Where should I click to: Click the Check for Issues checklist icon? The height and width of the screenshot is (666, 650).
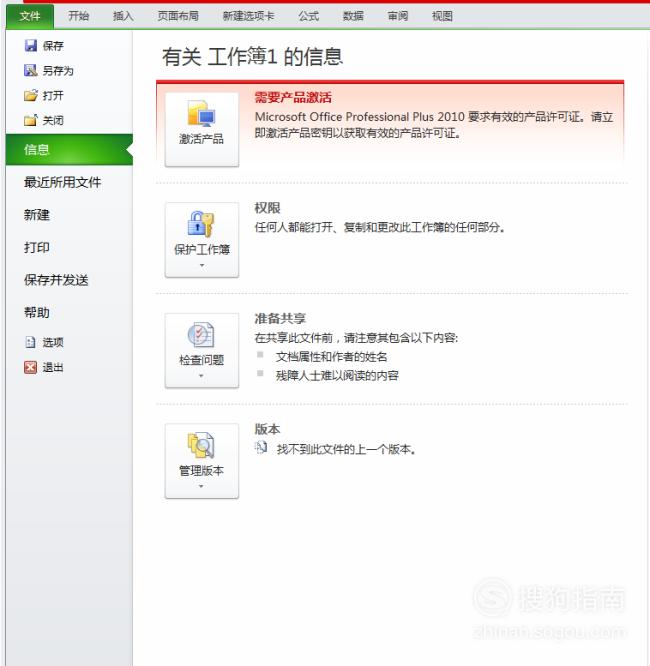click(x=201, y=334)
